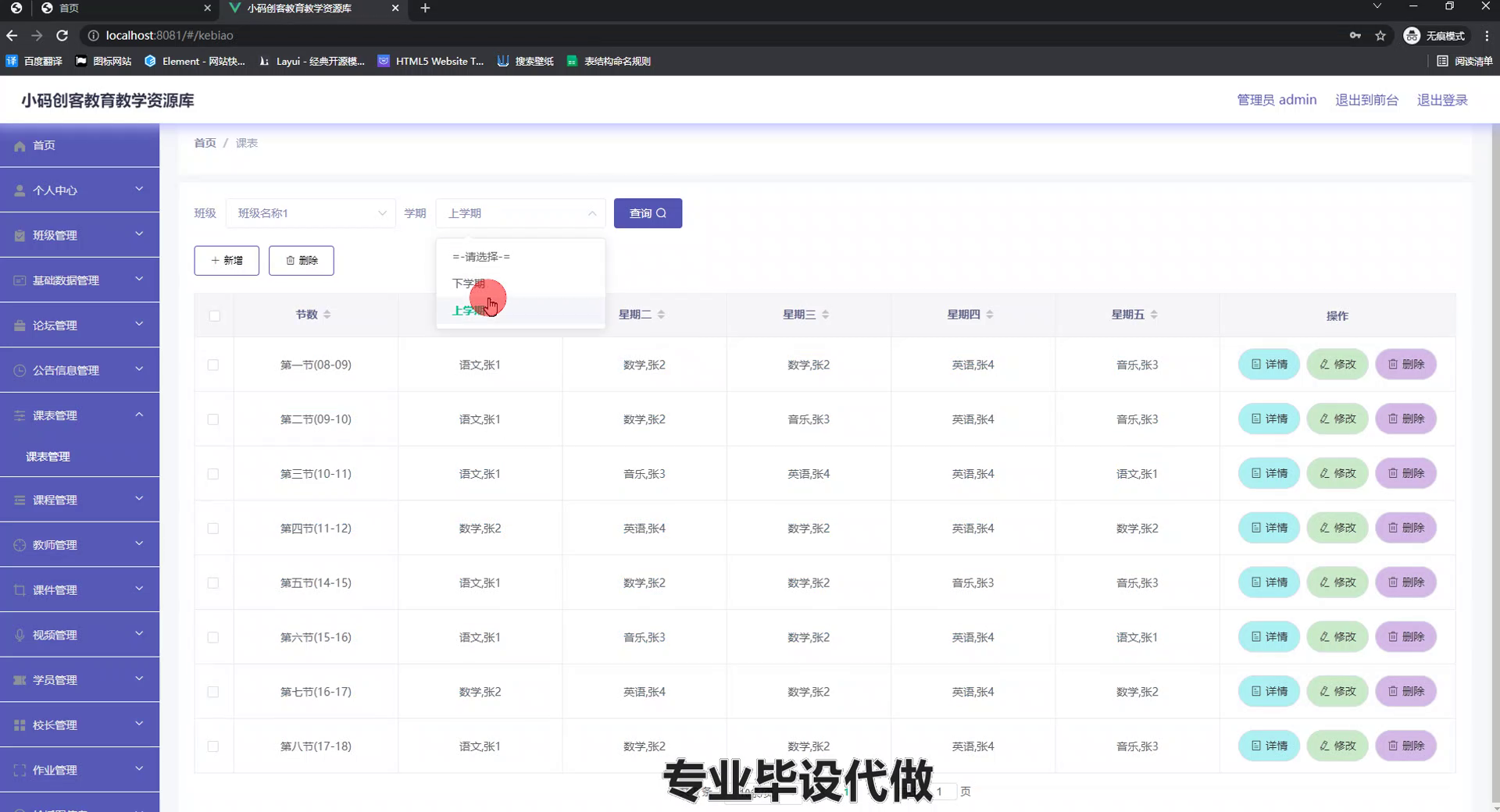Sort 星期四 column with sort arrows
Screen dimensions: 1500x812
[x=990, y=315]
